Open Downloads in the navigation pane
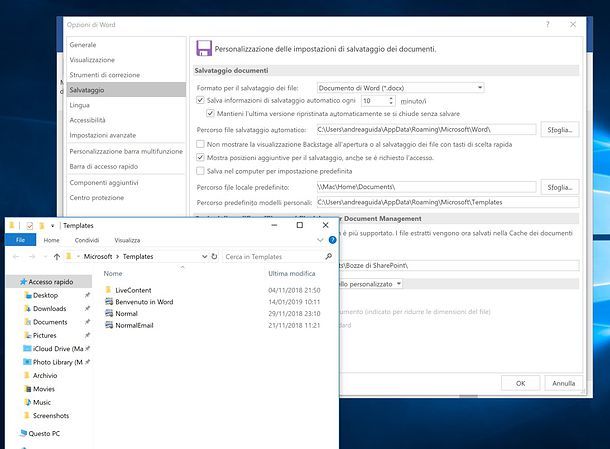Screen dimensions: 610x449 [49, 309]
